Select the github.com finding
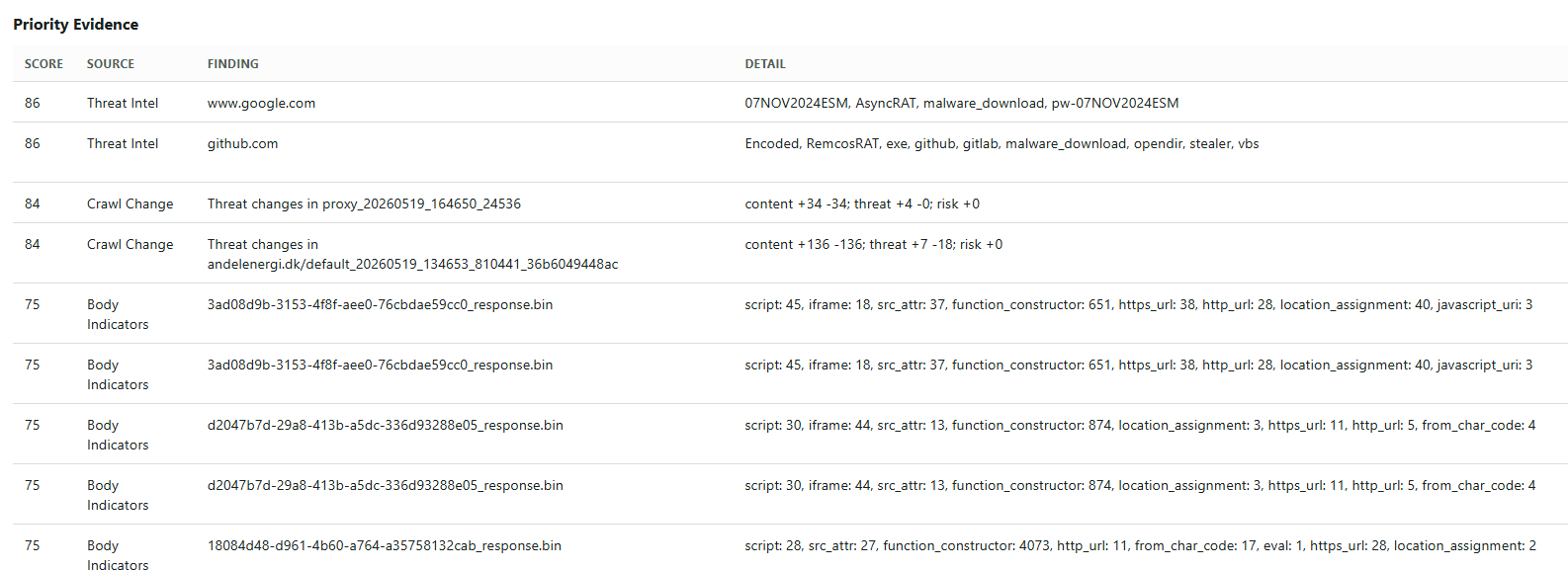The width and height of the screenshot is (1568, 570). pos(243,143)
